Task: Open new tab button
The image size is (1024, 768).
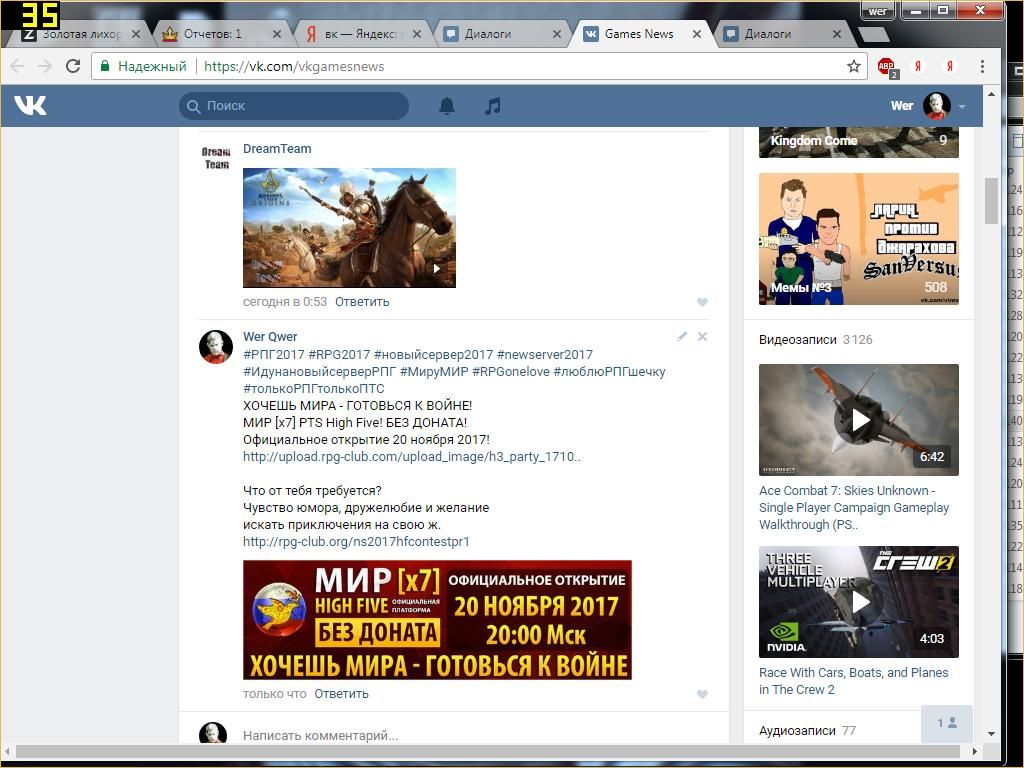Action: coord(872,34)
